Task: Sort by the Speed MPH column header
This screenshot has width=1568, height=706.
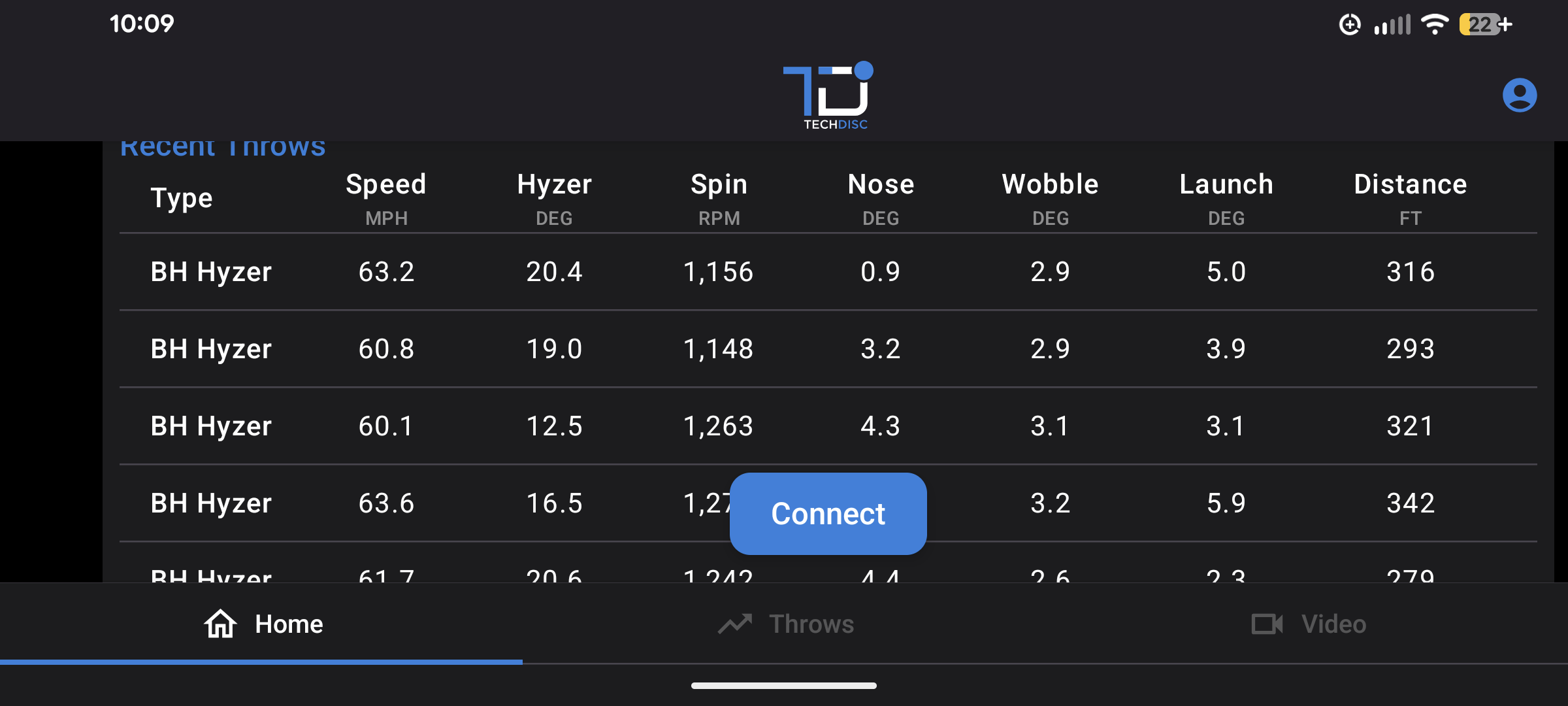Action: tap(386, 197)
